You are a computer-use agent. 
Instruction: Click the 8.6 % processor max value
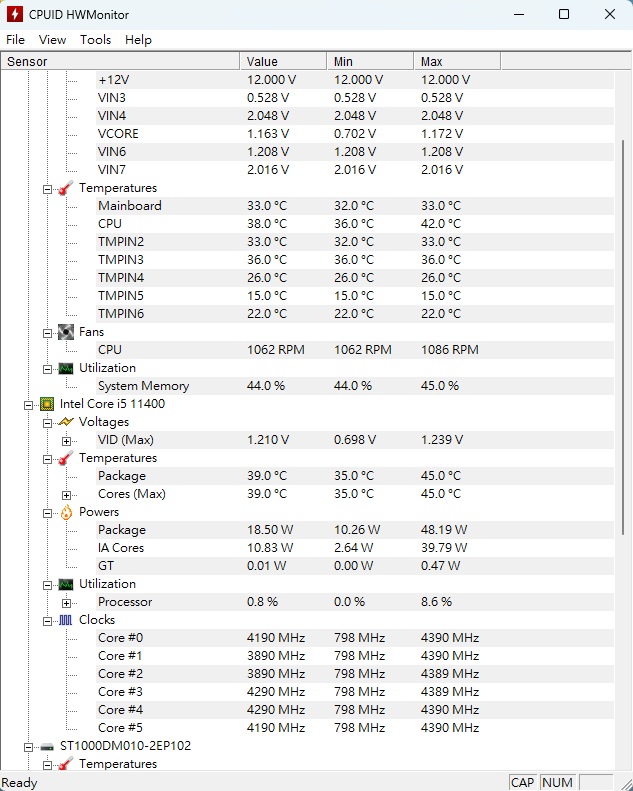(x=436, y=602)
